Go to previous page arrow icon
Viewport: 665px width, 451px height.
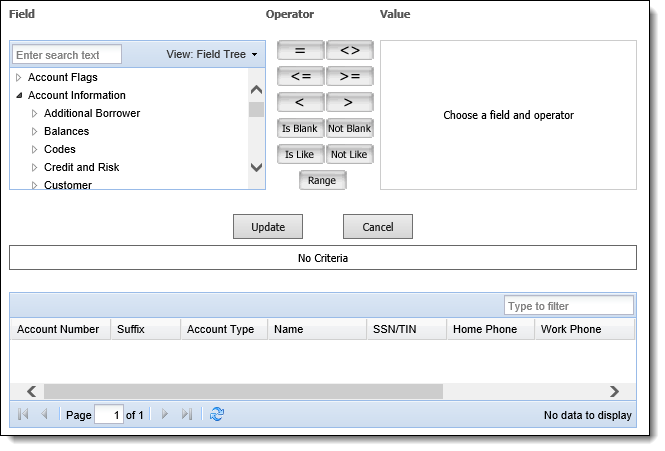click(44, 414)
